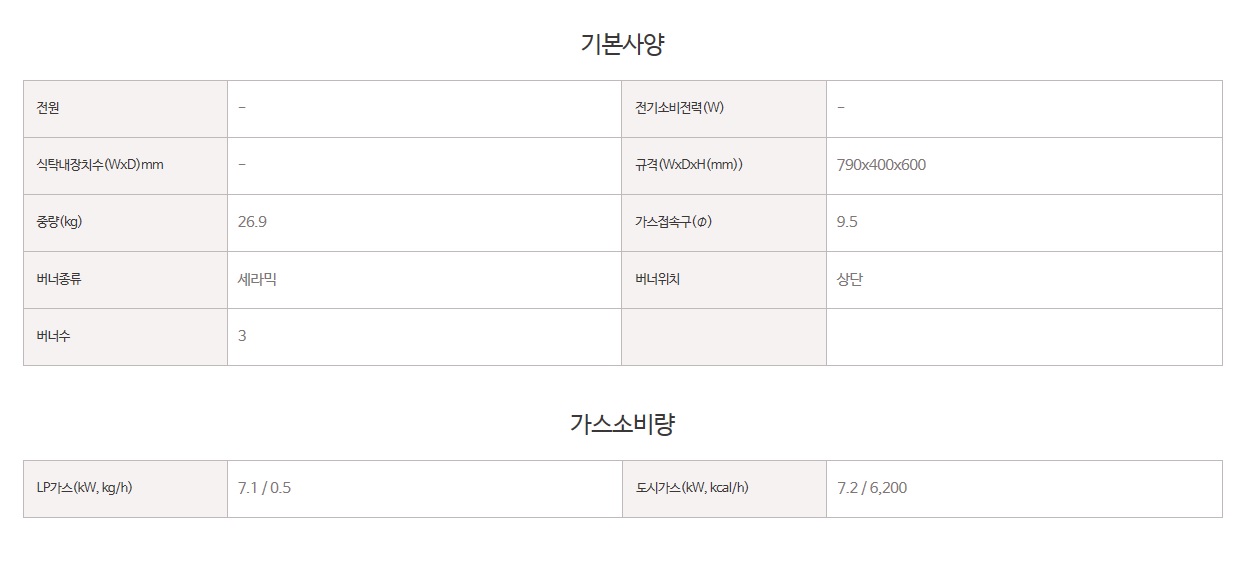Click the 버너수 label cell
The height and width of the screenshot is (581, 1248).
click(x=125, y=336)
